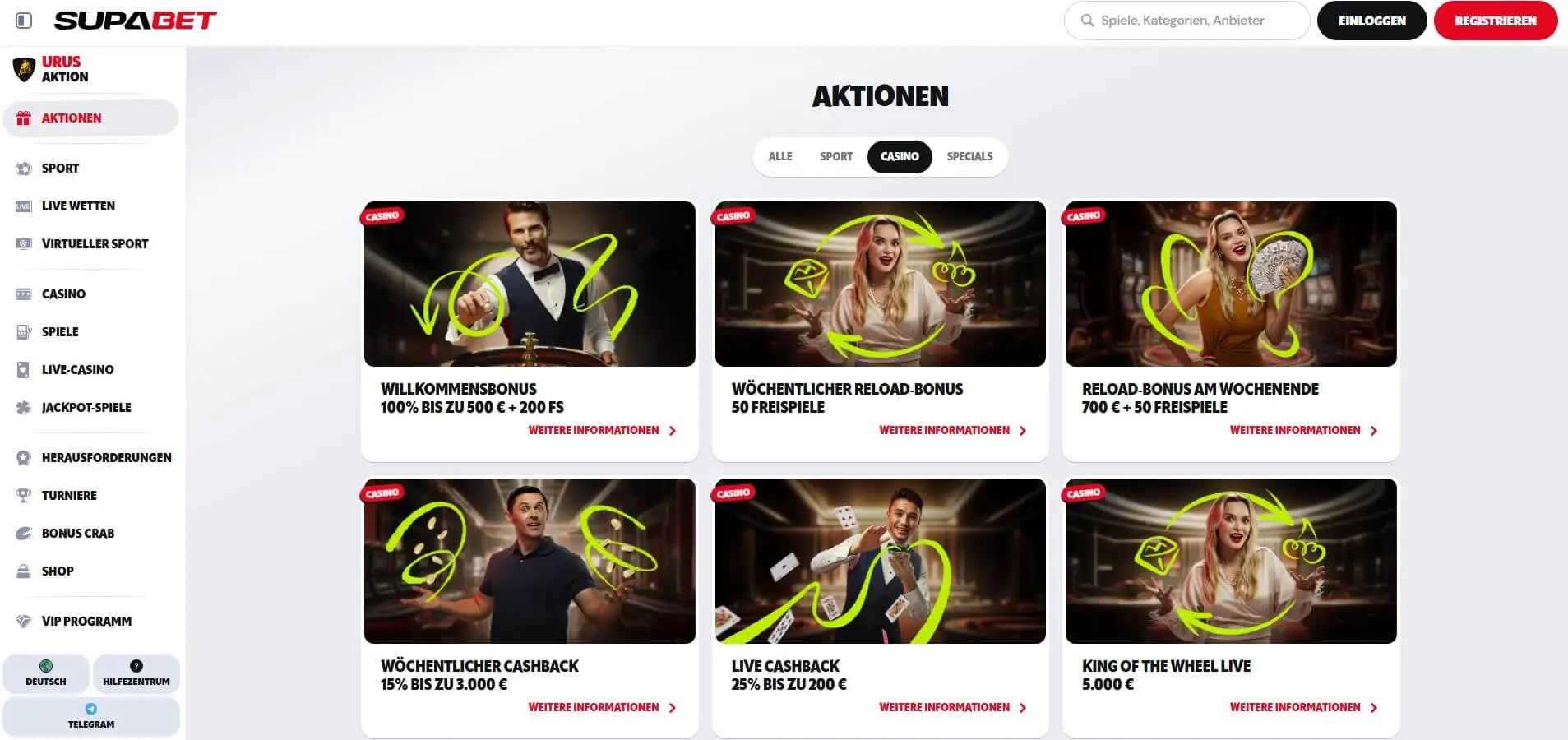Viewport: 1568px width, 740px height.
Task: Open the King of the Wheel Live thumbnail
Action: [1231, 562]
